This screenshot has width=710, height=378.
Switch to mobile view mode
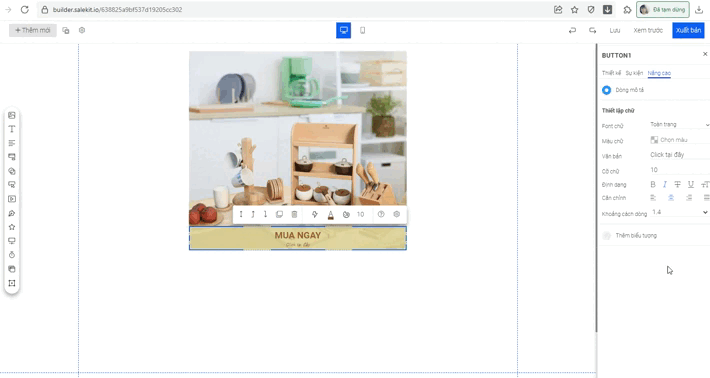tap(363, 30)
